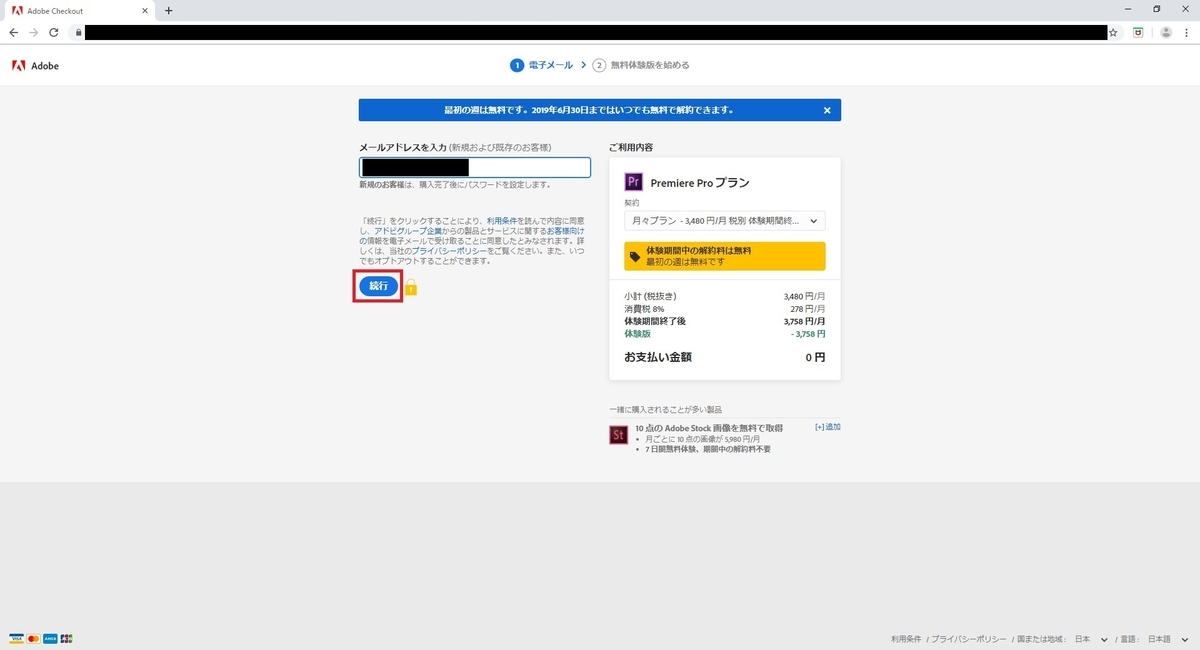Open the 月々プラン contract dropdown

725,221
